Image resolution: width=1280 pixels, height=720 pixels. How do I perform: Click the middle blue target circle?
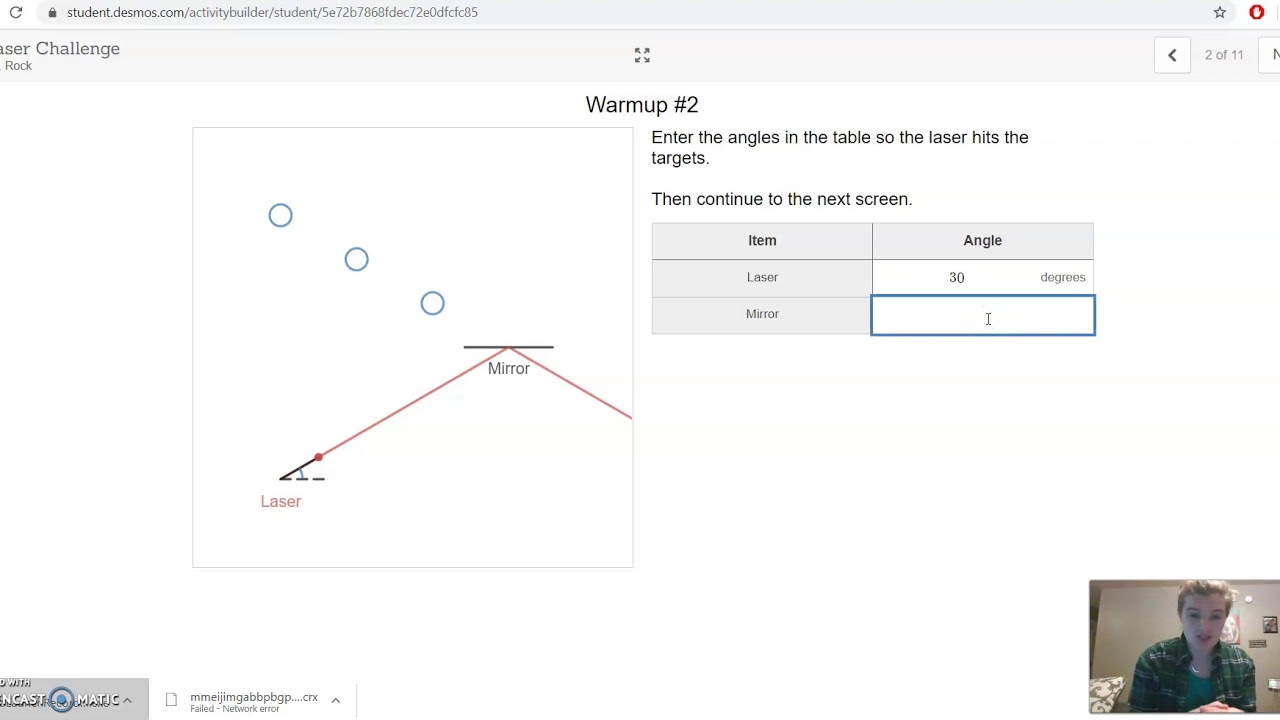coord(356,259)
